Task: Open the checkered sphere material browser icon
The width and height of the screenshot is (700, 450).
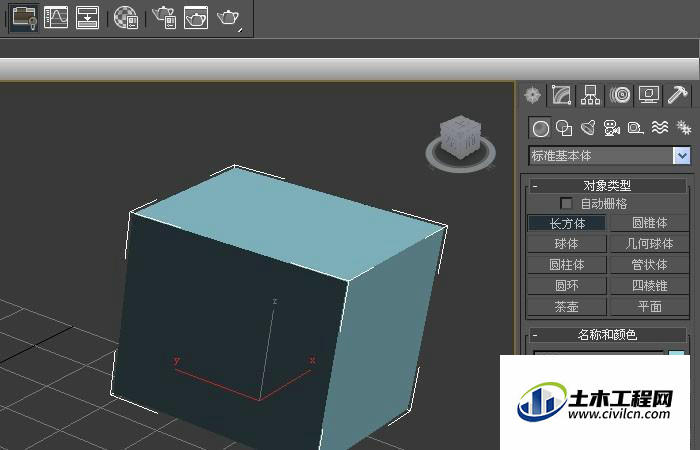Action: (x=126, y=17)
